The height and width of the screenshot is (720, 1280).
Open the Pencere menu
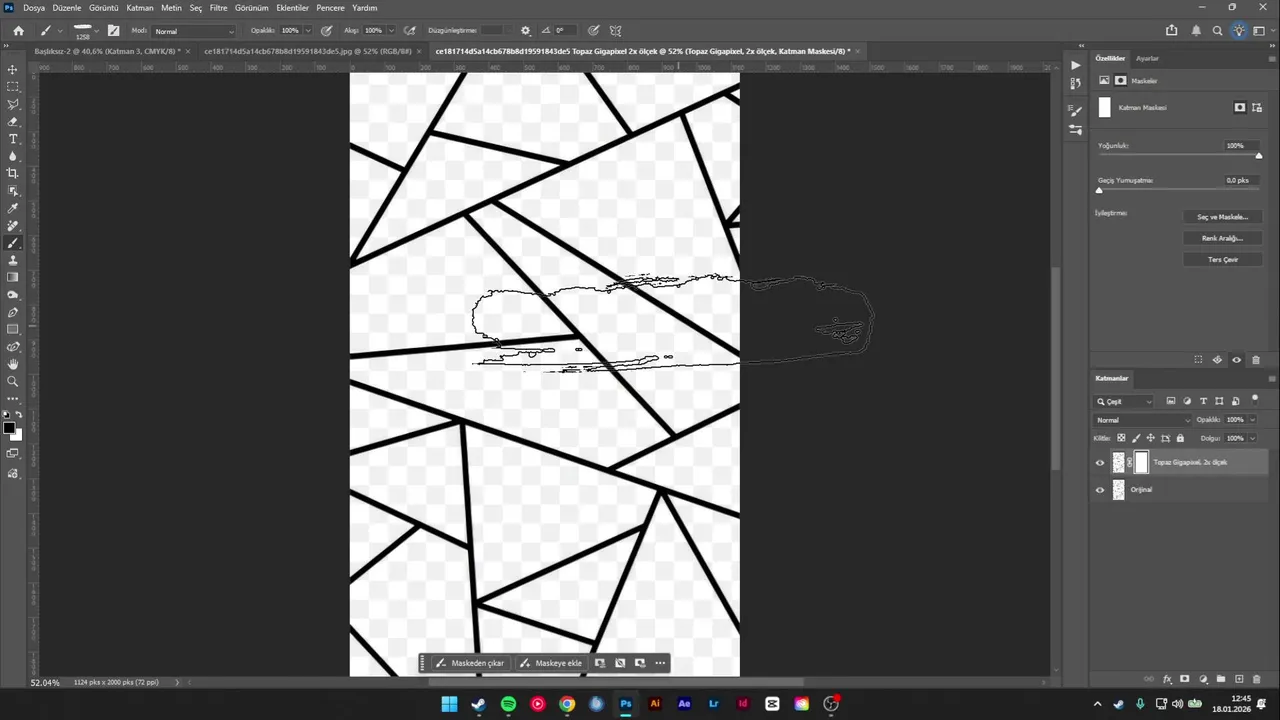[x=330, y=8]
